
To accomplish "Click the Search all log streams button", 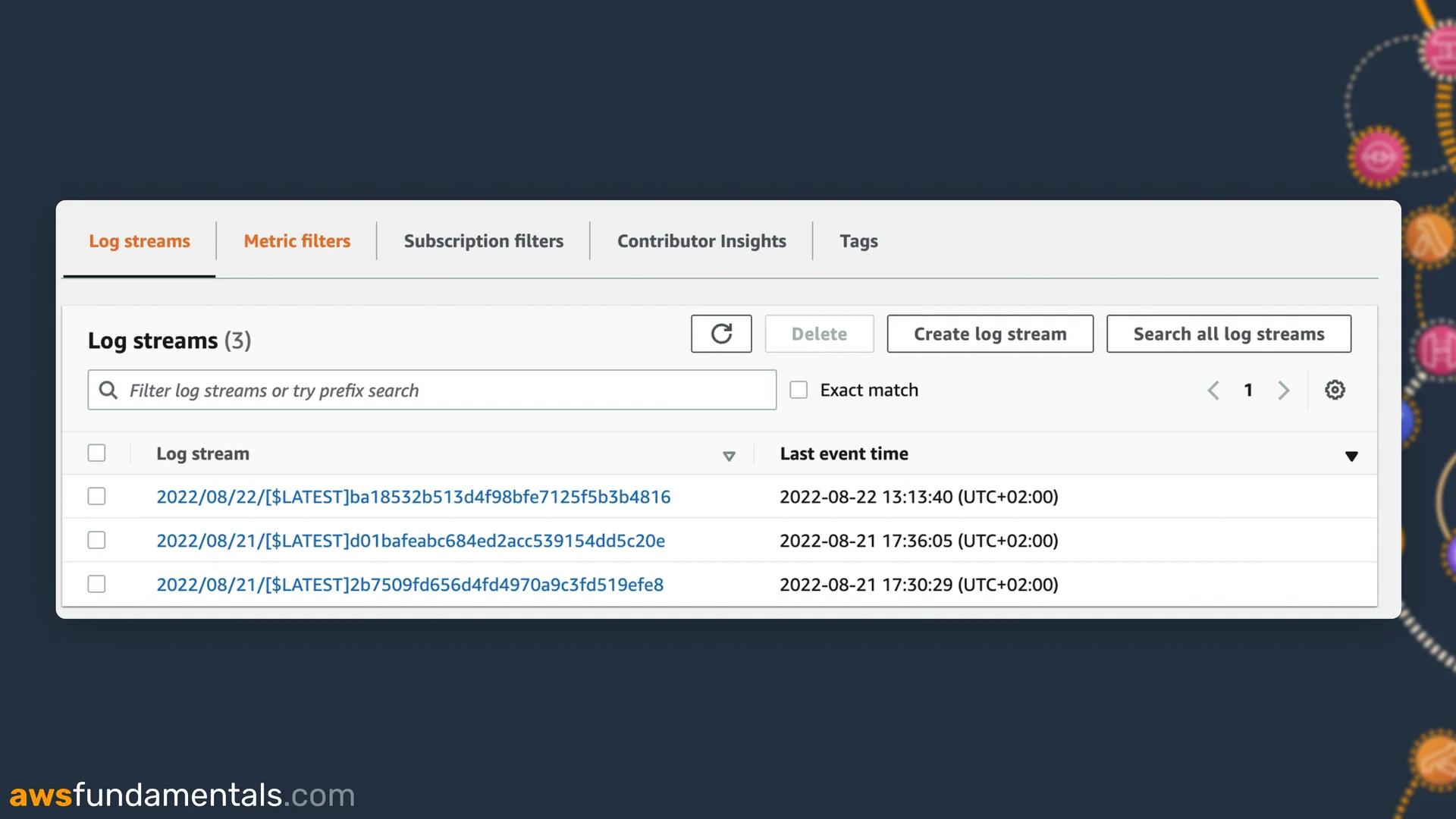I will (x=1228, y=334).
